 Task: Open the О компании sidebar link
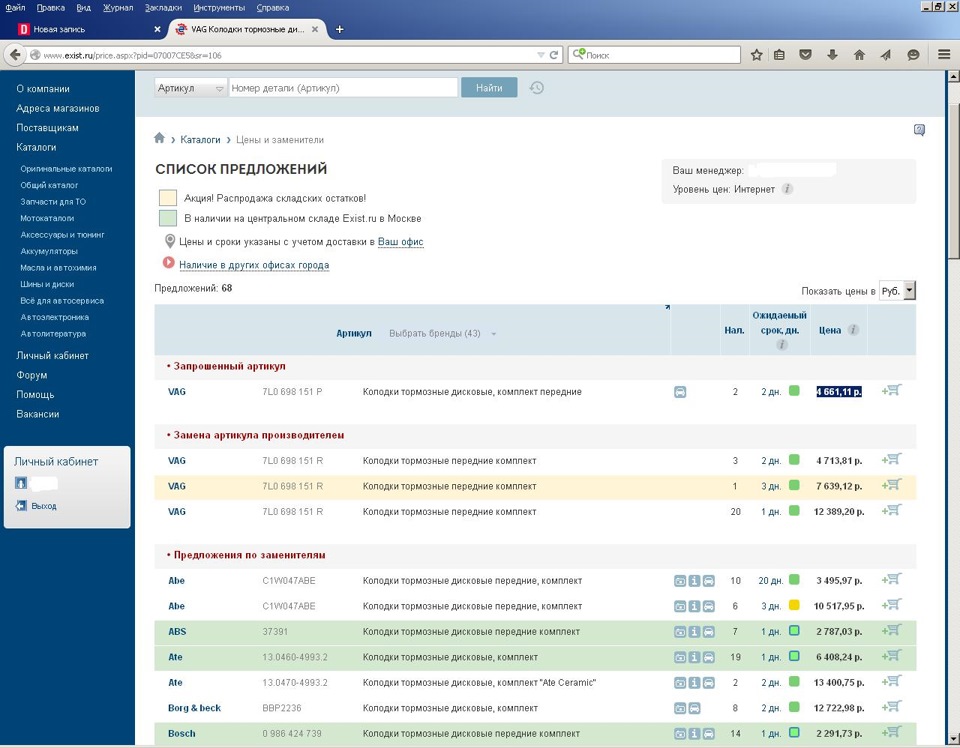click(43, 89)
